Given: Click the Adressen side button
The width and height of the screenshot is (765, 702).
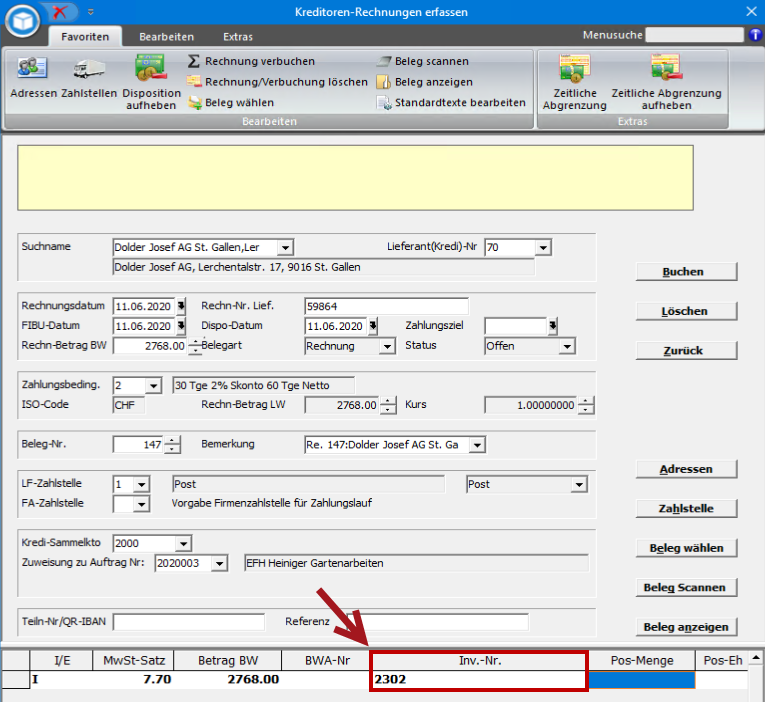Looking at the screenshot, I should point(686,469).
